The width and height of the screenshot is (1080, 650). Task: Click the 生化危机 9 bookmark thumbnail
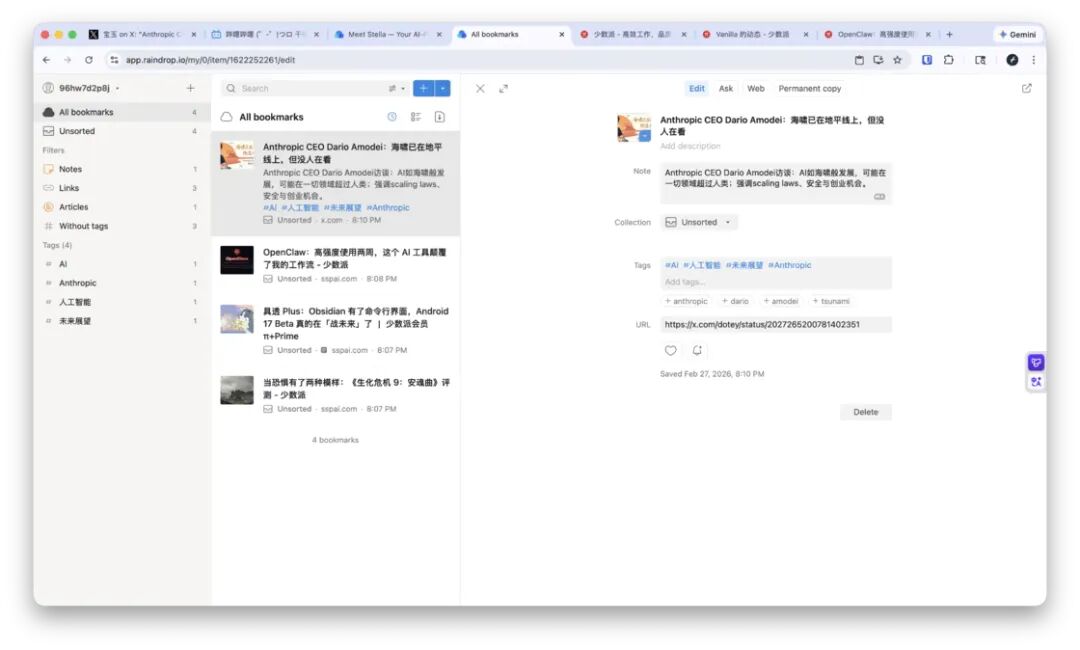[237, 390]
